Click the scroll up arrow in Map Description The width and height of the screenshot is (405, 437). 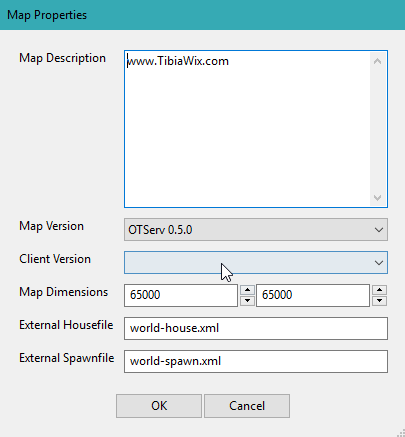pos(378,61)
